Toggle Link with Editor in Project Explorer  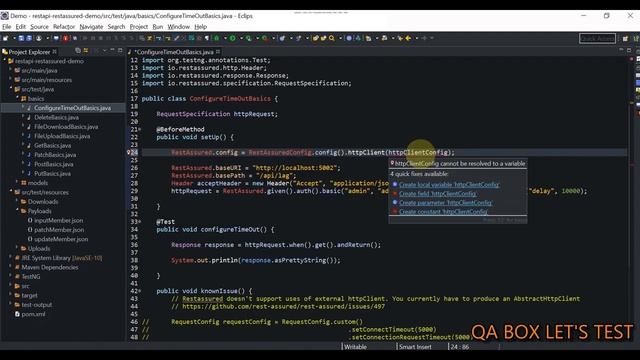[x=86, y=51]
